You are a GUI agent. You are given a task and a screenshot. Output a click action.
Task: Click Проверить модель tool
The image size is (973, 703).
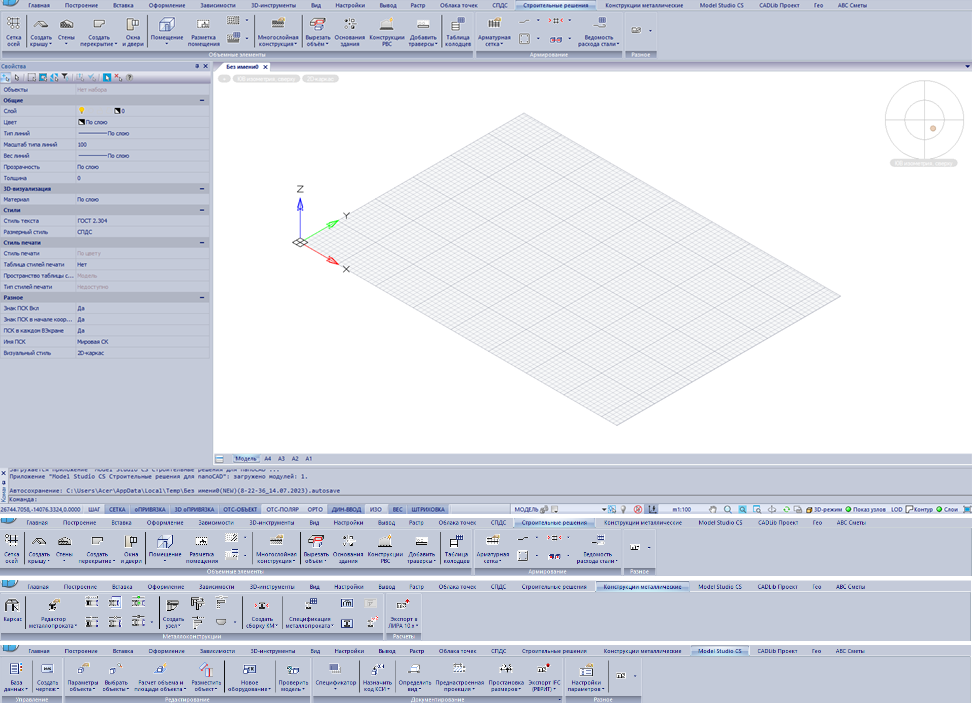[293, 676]
